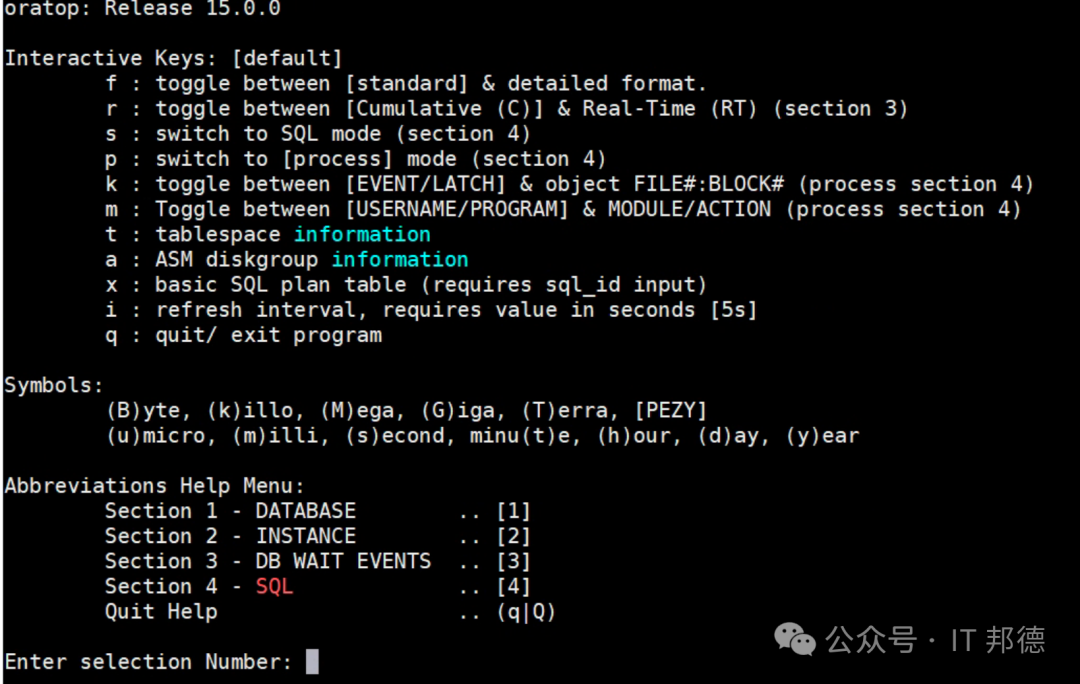This screenshot has width=1080, height=684.
Task: Select the Section 3 - DB WAIT EVENTS entry
Action: click(268, 561)
